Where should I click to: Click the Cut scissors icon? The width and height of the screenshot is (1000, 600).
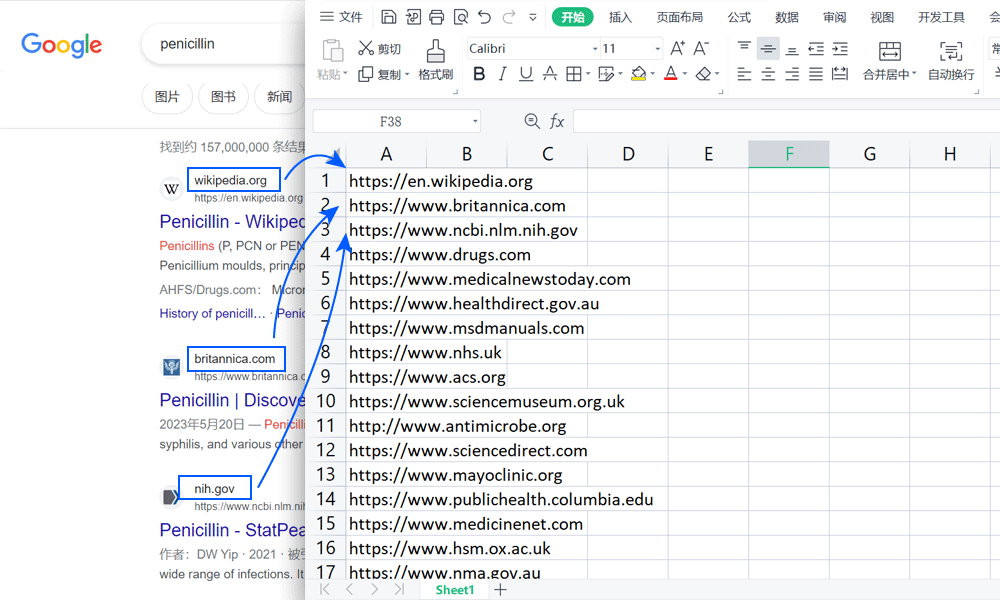tap(366, 49)
